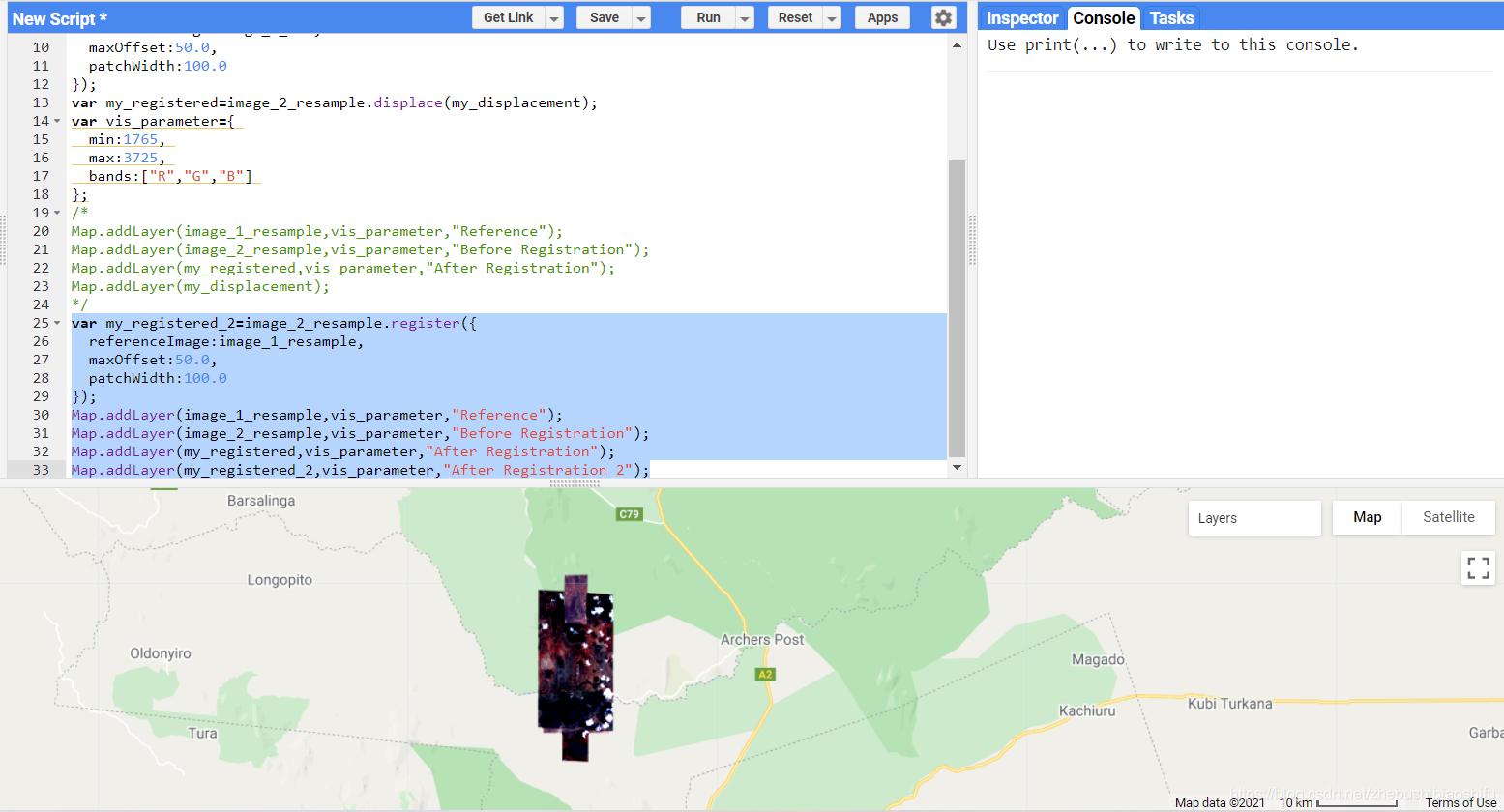Expand the map to fullscreen
This screenshot has width=1504, height=812.
1478,568
